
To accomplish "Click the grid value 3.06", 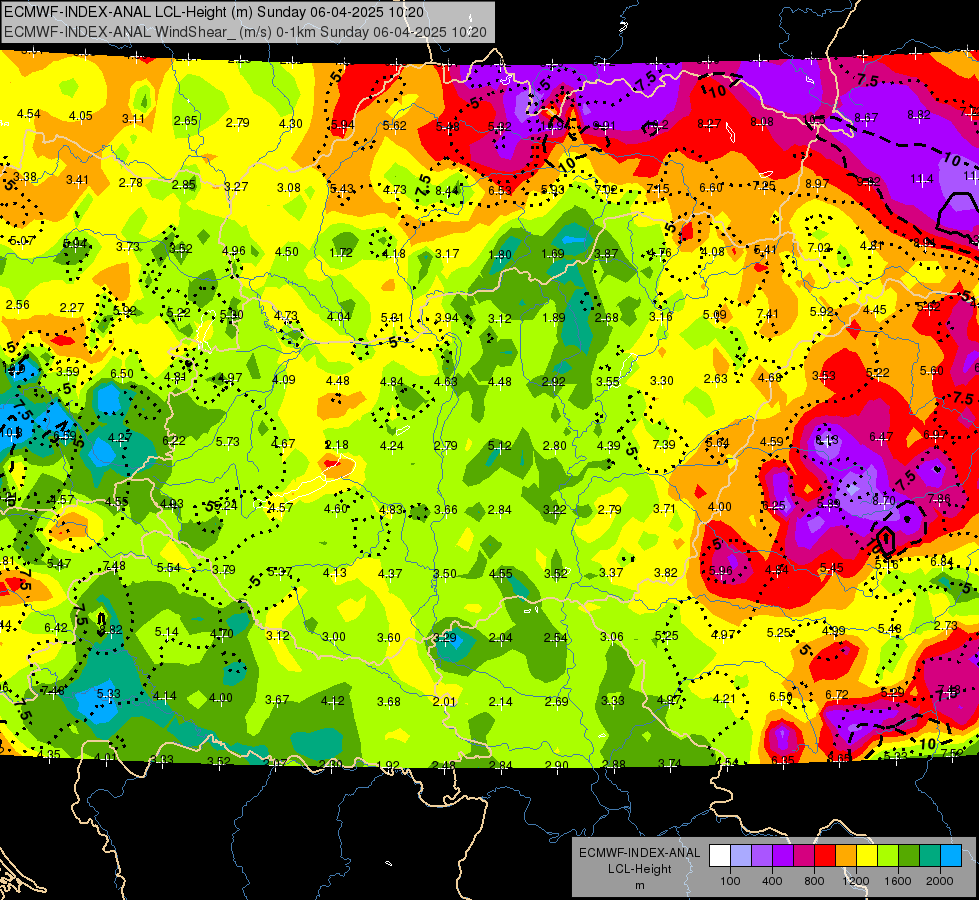I will pyautogui.click(x=611, y=636).
